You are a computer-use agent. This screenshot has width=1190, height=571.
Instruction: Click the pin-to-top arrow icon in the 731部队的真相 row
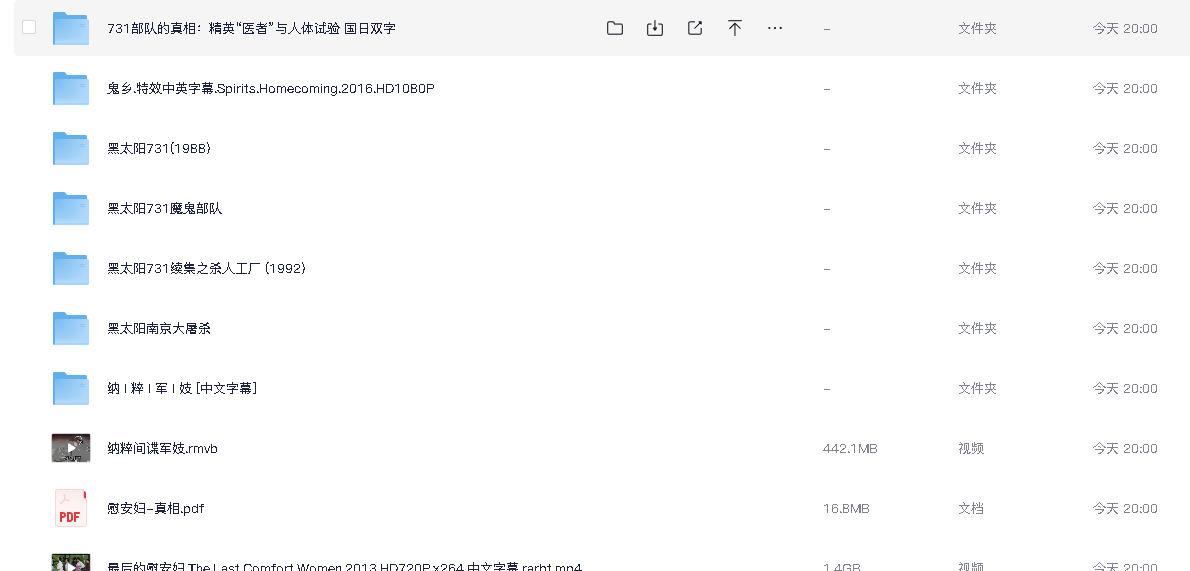pyautogui.click(x=735, y=28)
